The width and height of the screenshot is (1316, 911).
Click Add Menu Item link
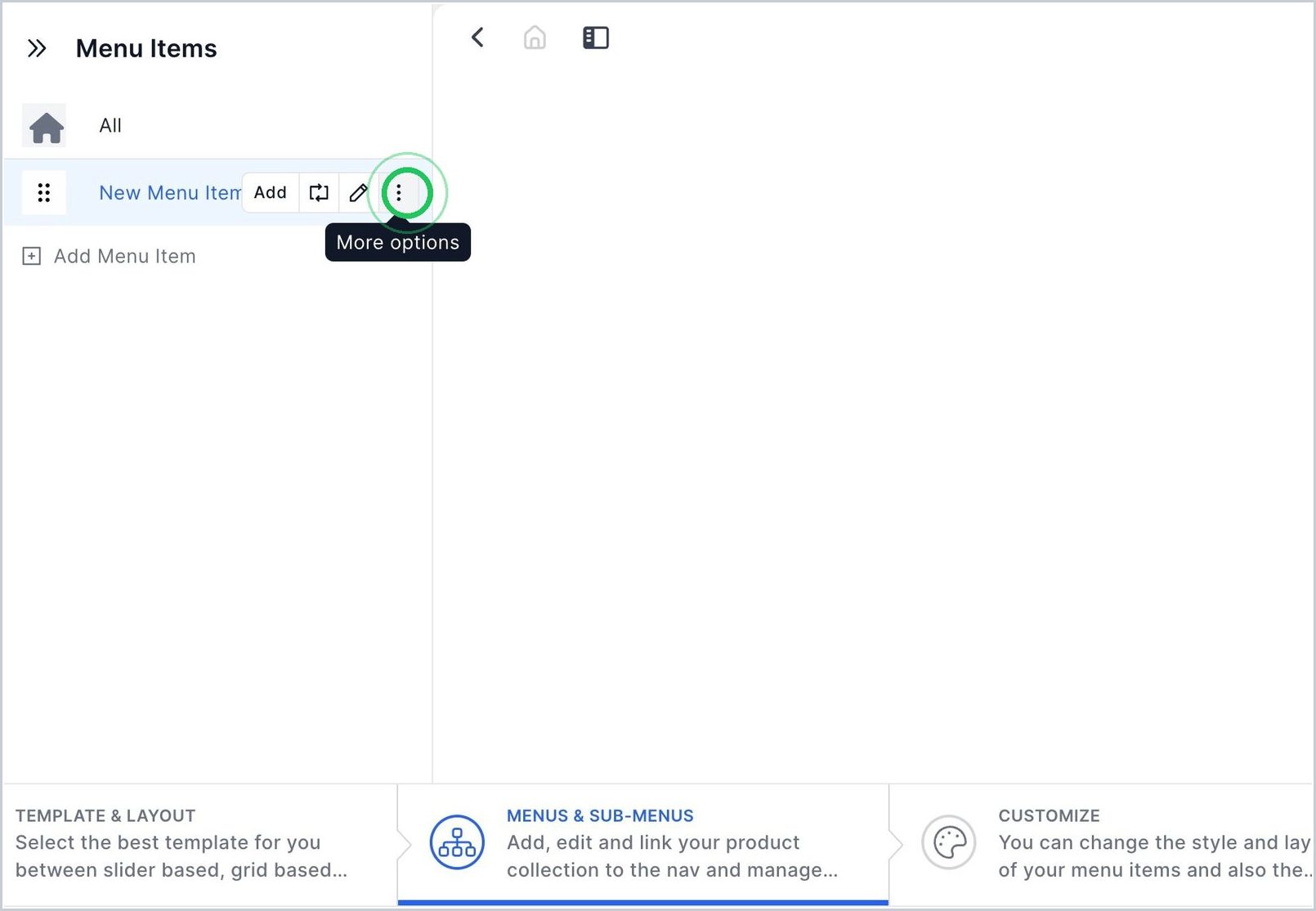click(x=125, y=257)
